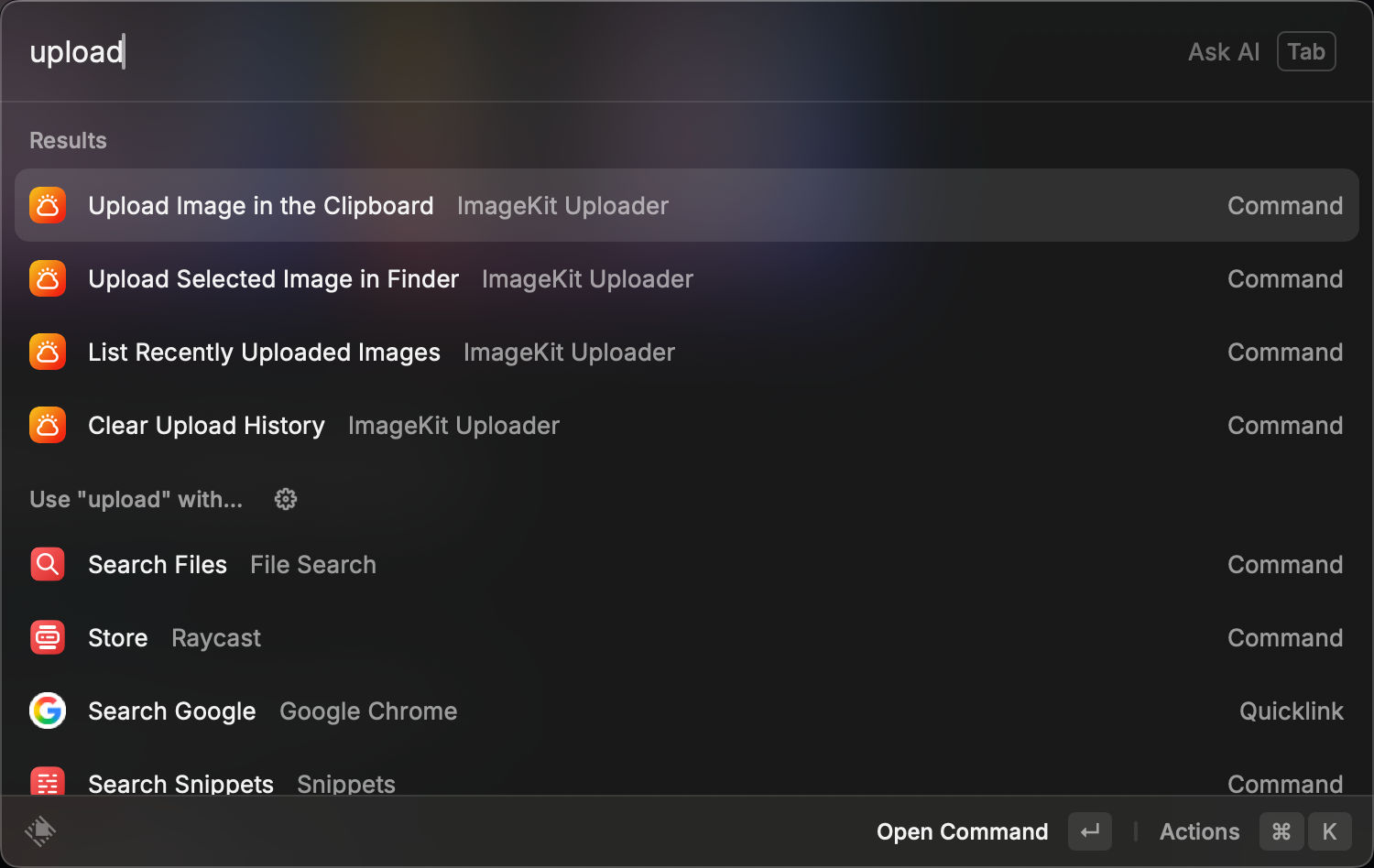The width and height of the screenshot is (1374, 868).
Task: Select Clear Upload History
Action: [206, 425]
